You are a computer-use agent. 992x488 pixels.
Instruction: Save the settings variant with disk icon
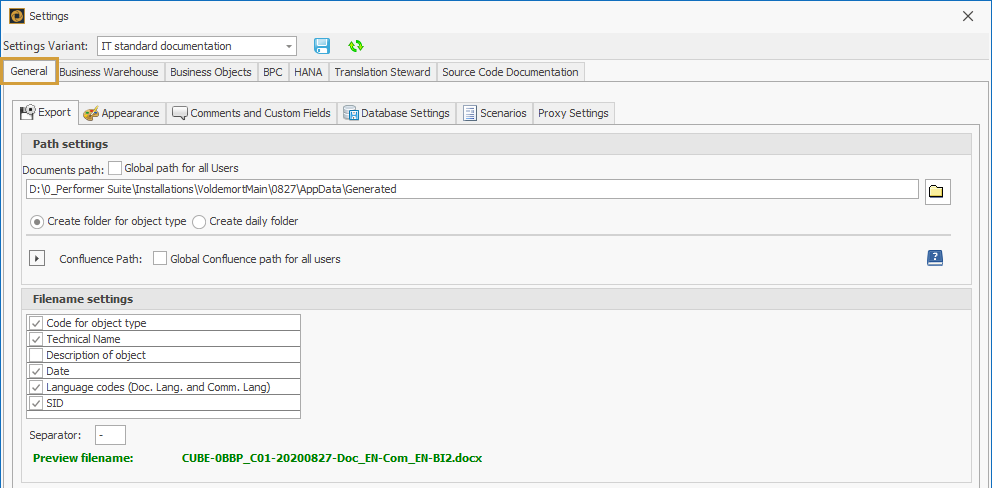coord(322,46)
